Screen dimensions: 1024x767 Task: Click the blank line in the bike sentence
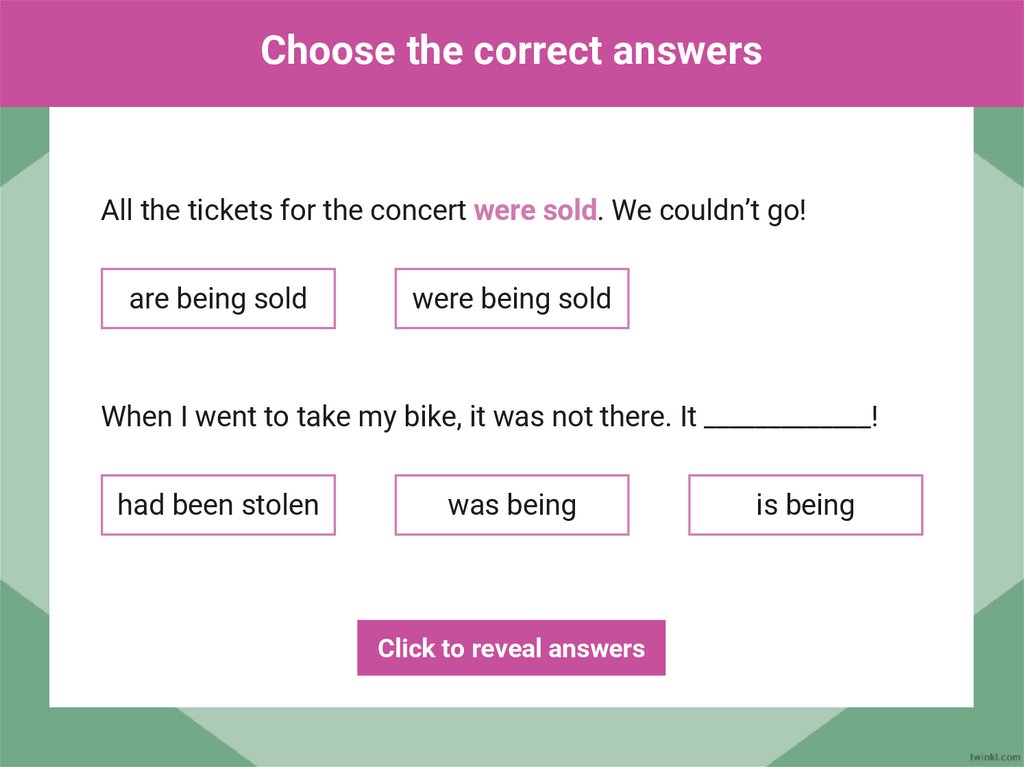pos(787,418)
